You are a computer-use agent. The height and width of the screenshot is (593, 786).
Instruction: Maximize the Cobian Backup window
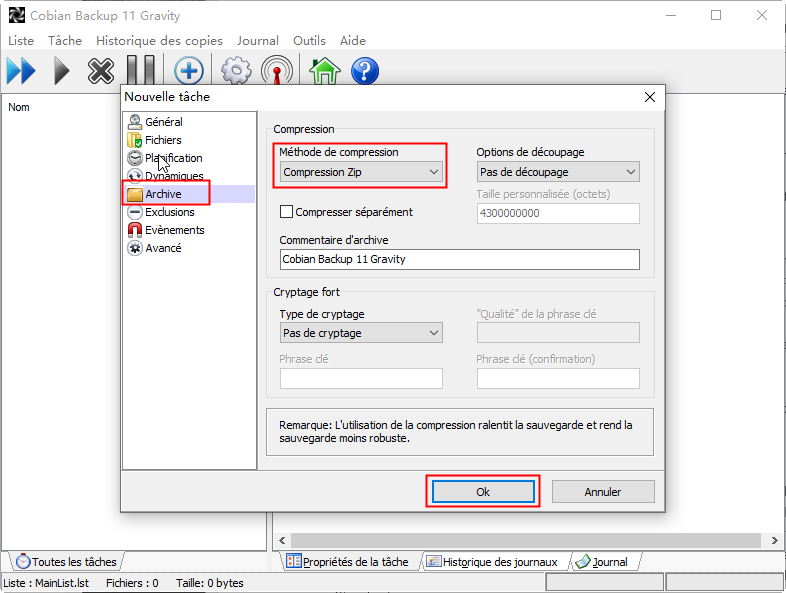point(716,16)
